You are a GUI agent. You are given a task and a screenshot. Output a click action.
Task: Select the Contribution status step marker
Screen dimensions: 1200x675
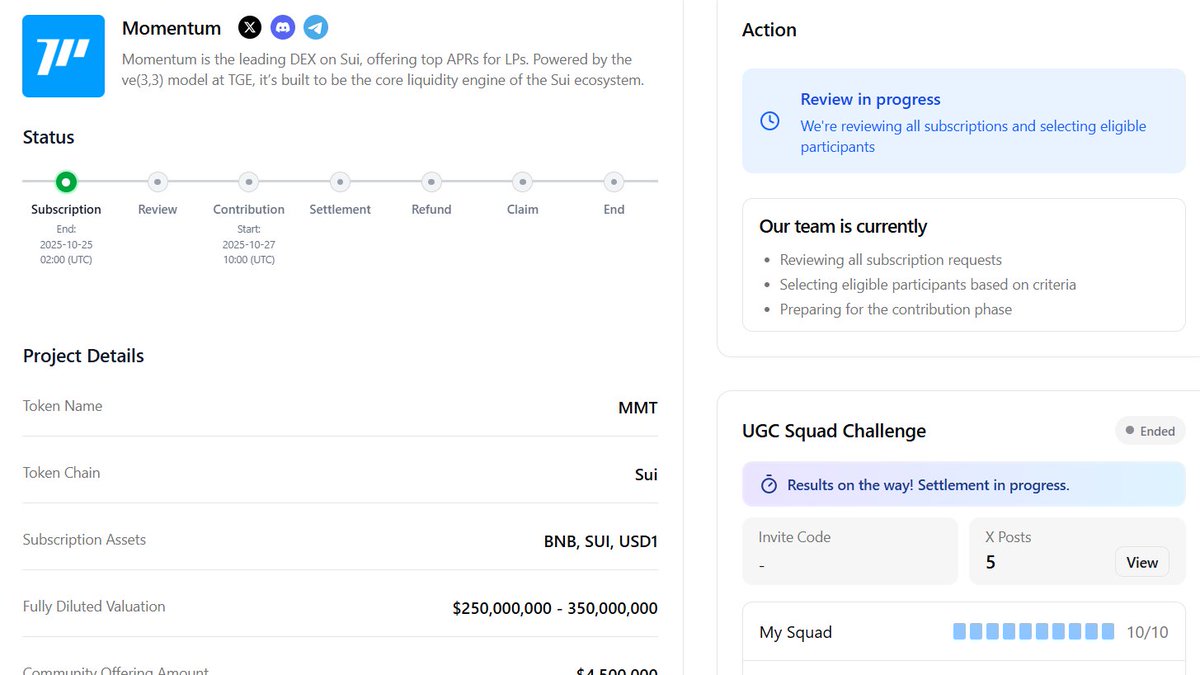coord(249,182)
